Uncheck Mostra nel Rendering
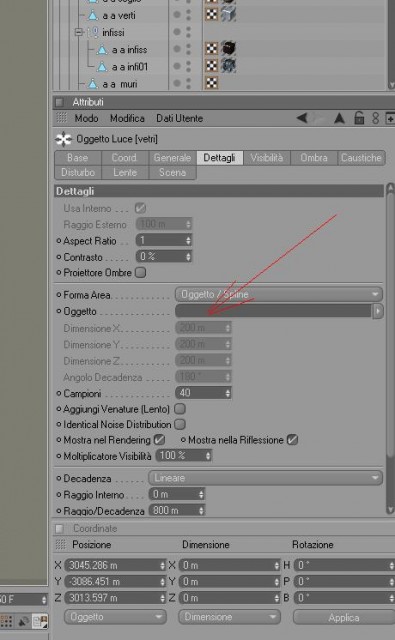Image resolution: width=395 pixels, height=640 pixels. click(x=159, y=440)
